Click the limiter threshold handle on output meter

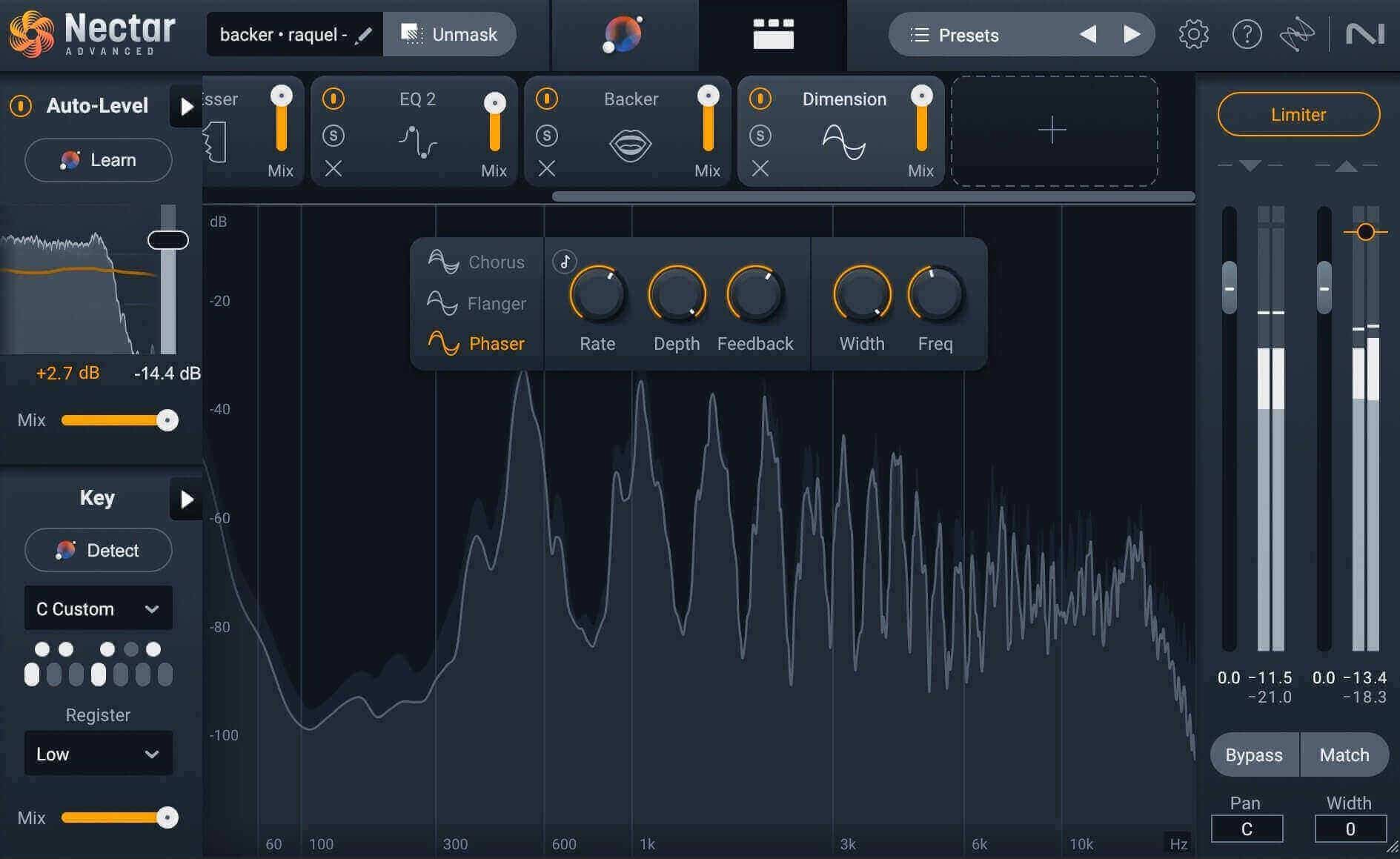pyautogui.click(x=1365, y=232)
